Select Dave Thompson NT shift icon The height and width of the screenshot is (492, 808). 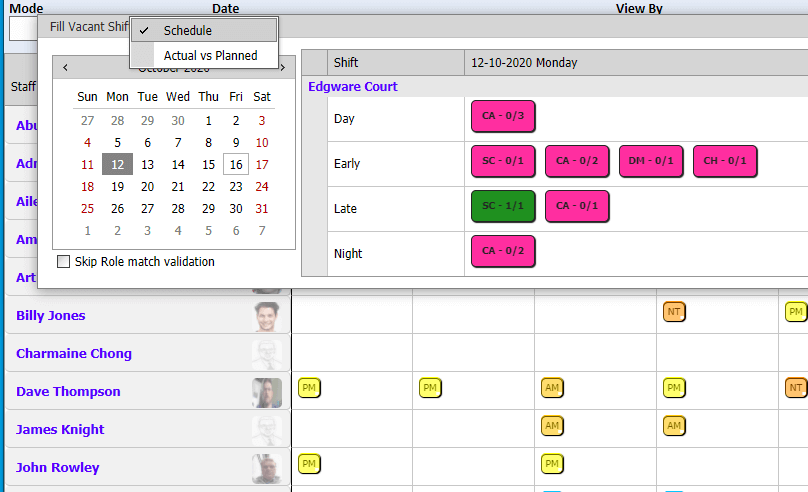pos(796,388)
